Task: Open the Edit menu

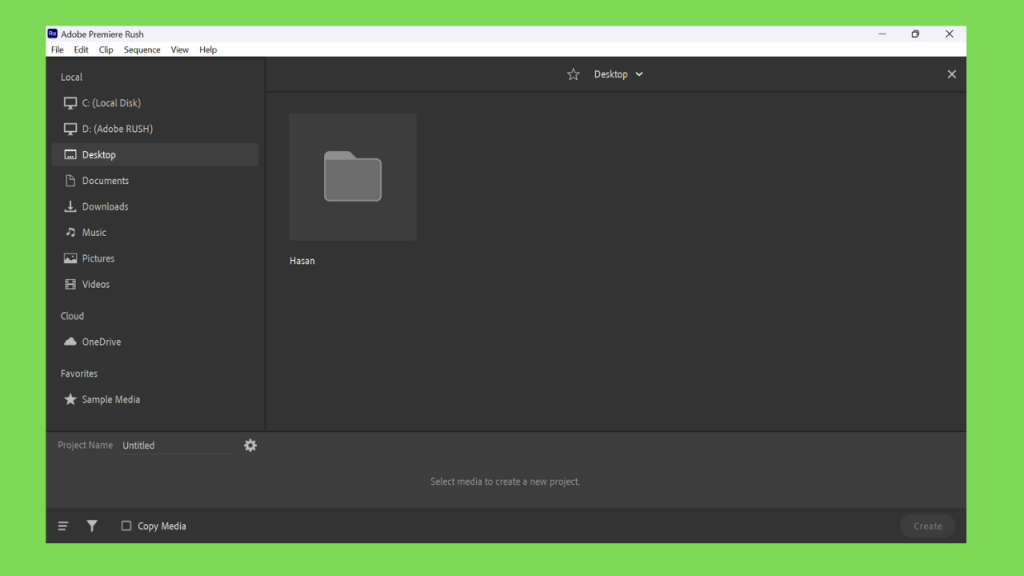Action: point(81,50)
